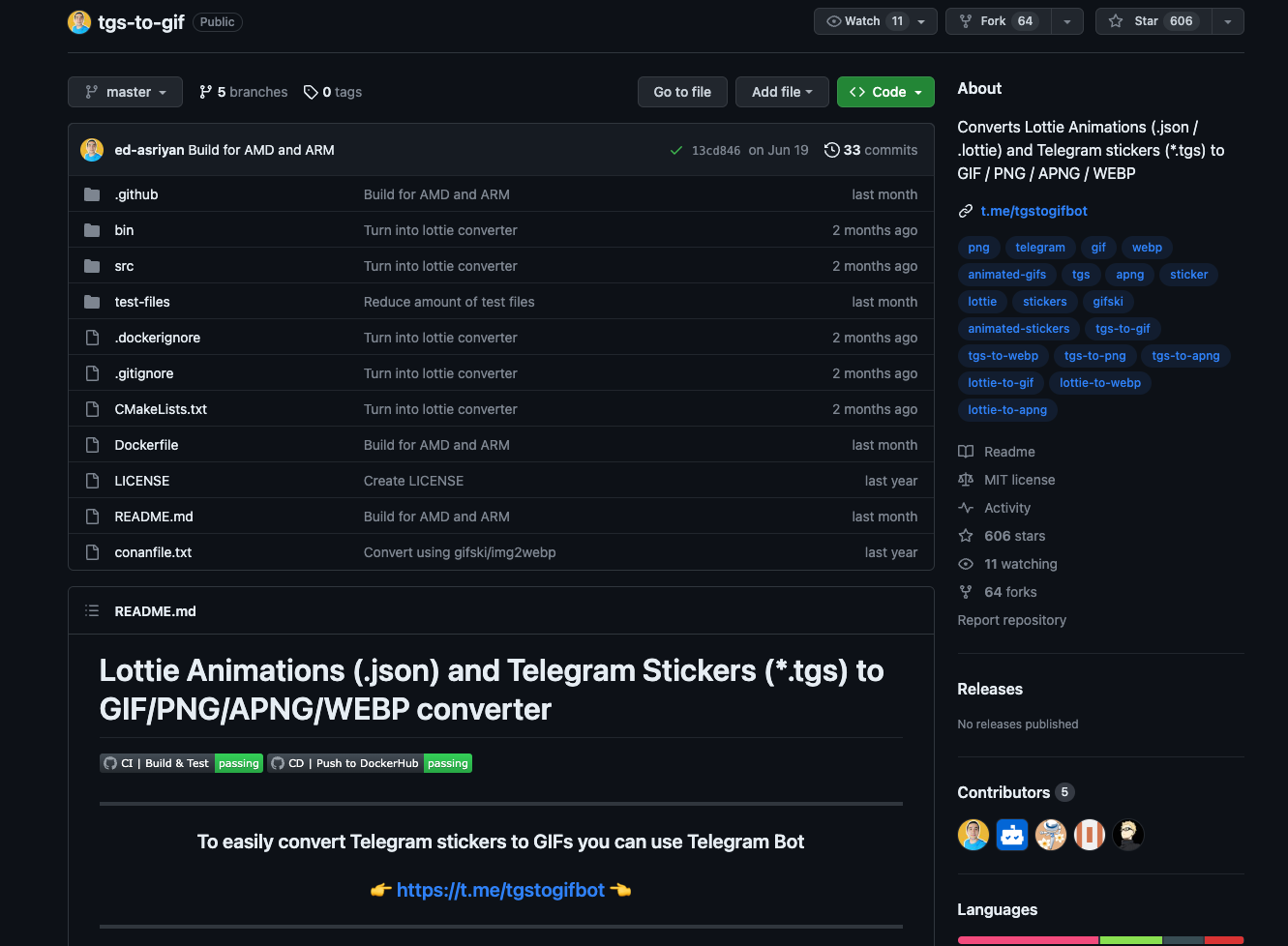Open the https://t.me/tgstogifbot README link
Viewport: 1288px width, 946px height.
(x=500, y=890)
